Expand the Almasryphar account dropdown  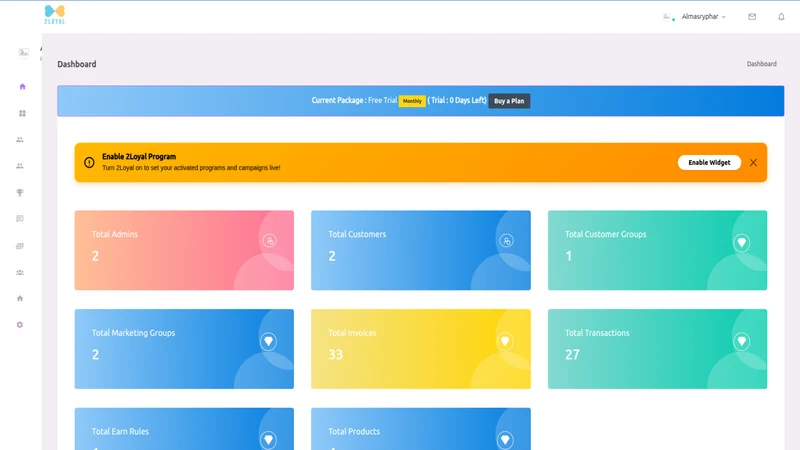(x=704, y=17)
